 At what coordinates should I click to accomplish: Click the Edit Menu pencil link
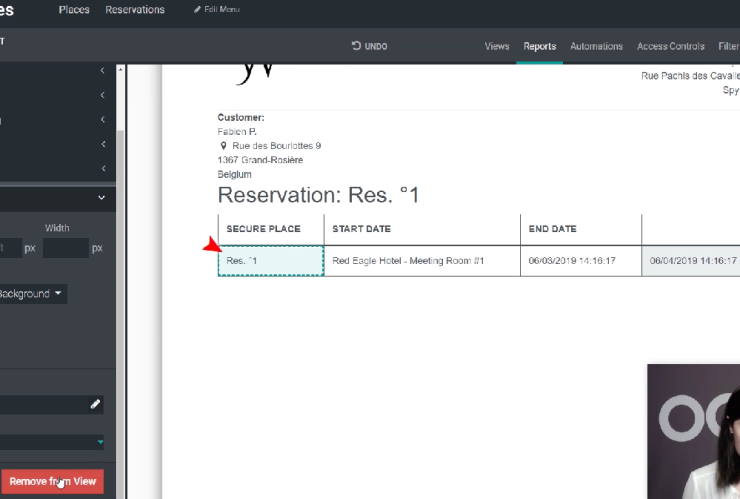[x=217, y=9]
